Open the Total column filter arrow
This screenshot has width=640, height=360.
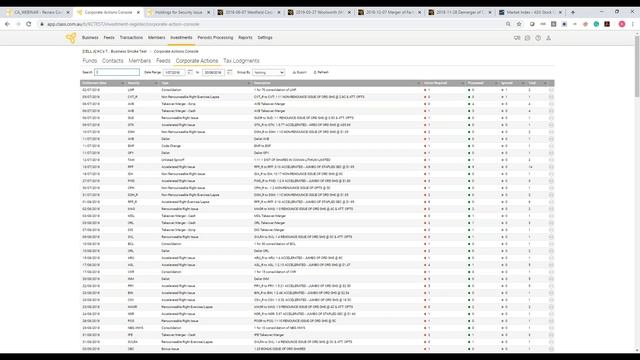click(x=545, y=83)
